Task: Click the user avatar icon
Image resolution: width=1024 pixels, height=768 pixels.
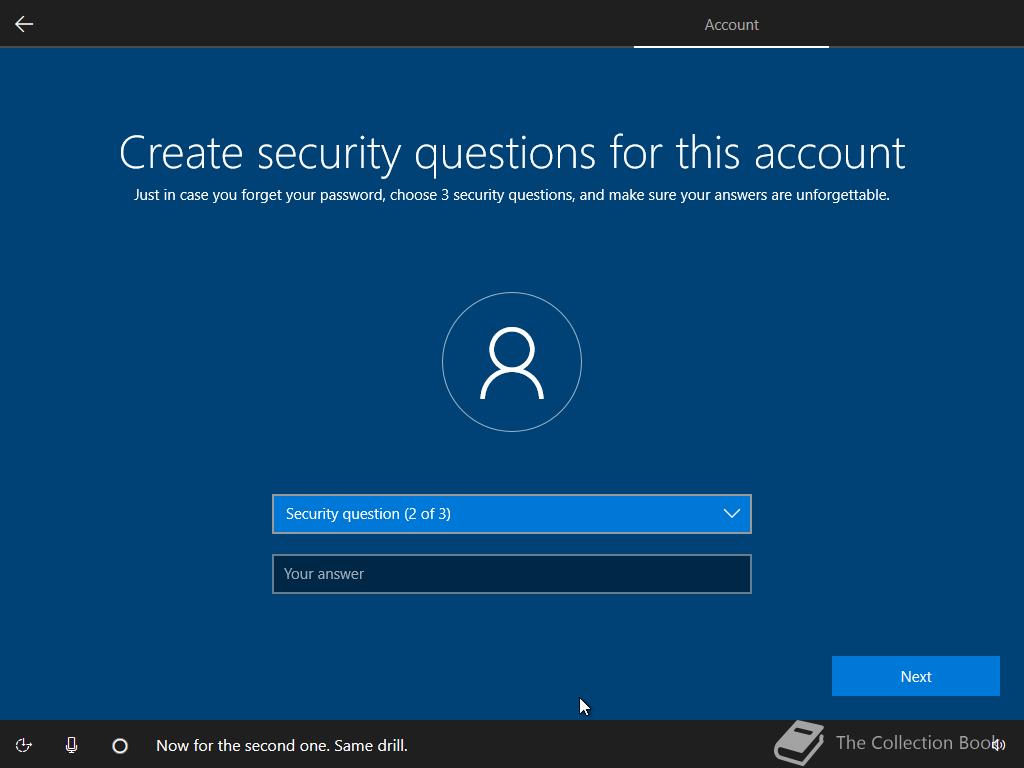Action: [512, 362]
